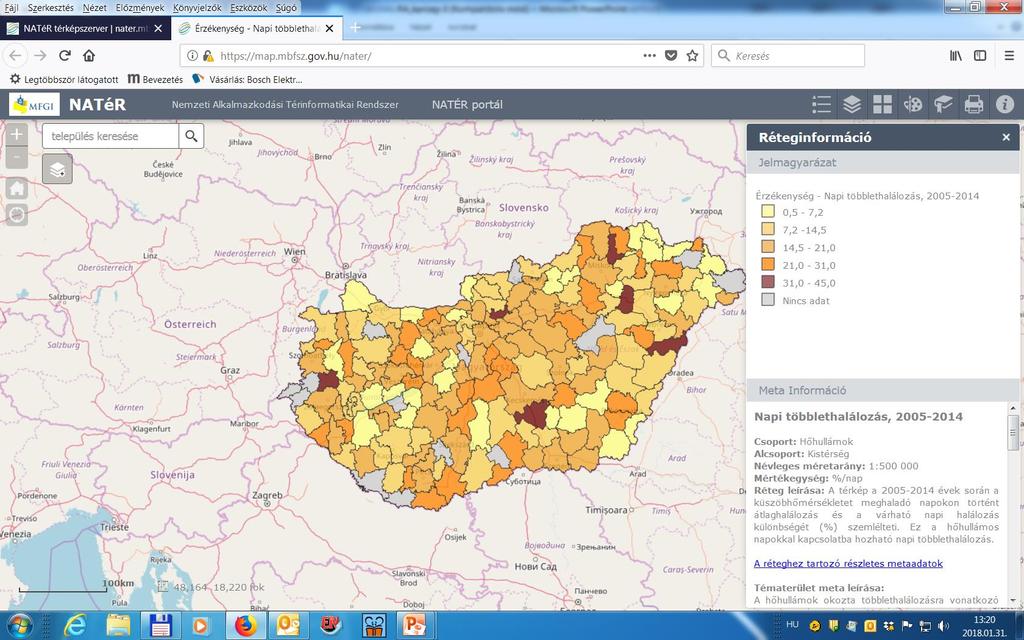Open the Pocket save icon in address bar
Image resolution: width=1024 pixels, height=640 pixels.
coord(671,56)
